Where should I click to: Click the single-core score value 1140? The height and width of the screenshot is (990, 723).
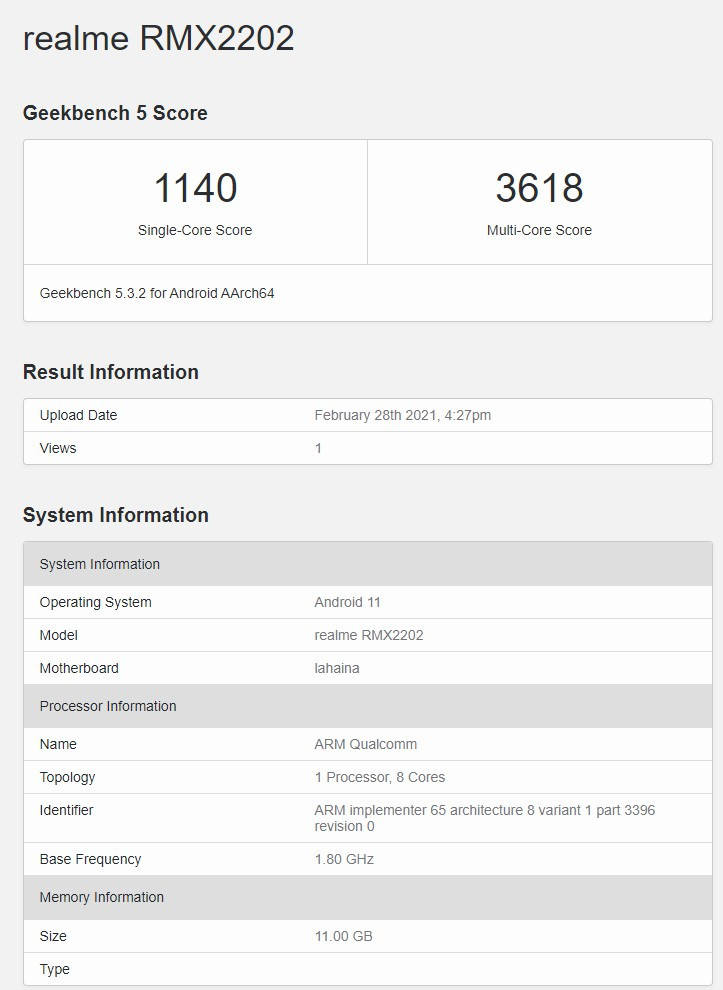click(x=195, y=188)
